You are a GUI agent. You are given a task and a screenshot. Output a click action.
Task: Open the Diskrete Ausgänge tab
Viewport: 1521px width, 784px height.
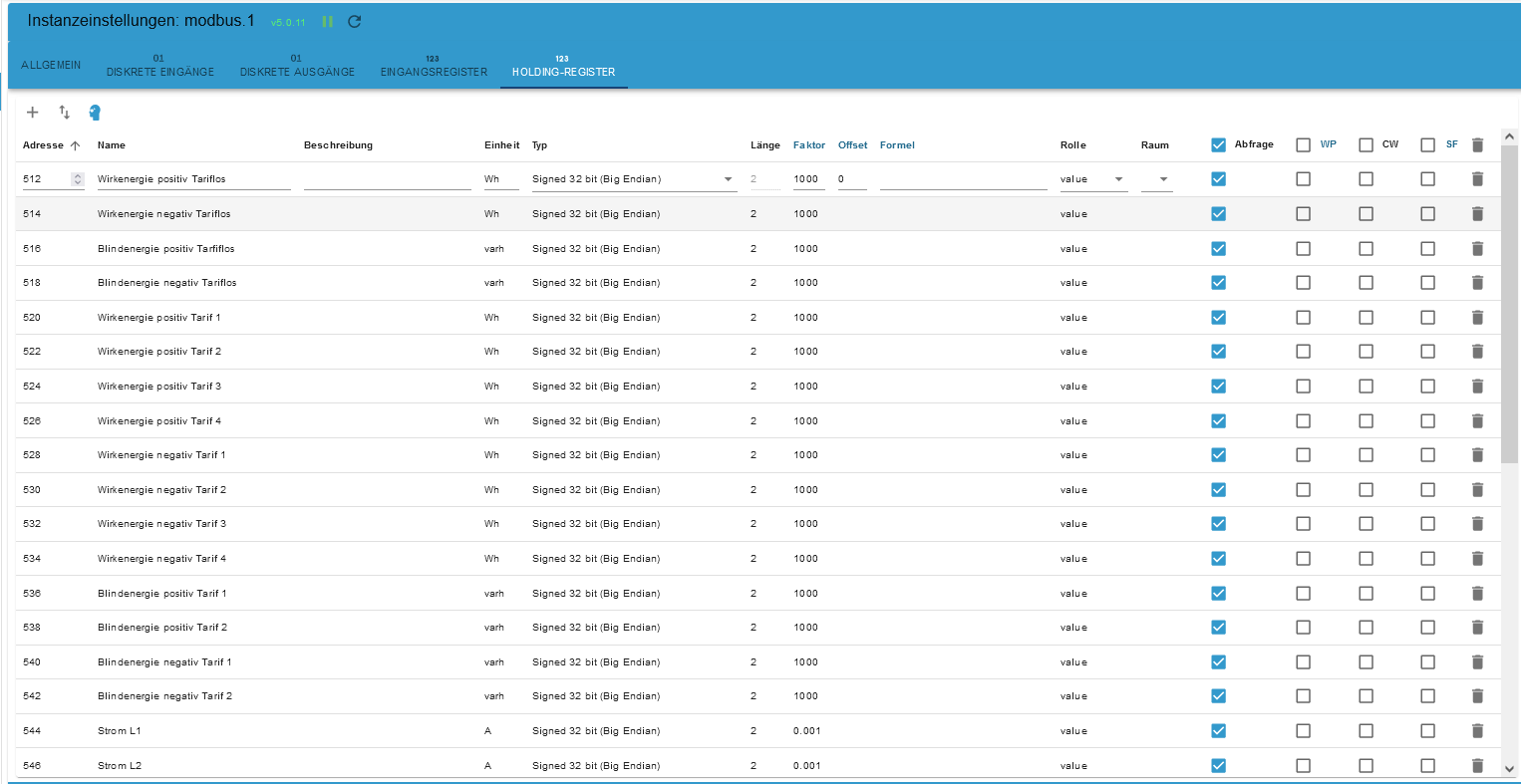297,65
